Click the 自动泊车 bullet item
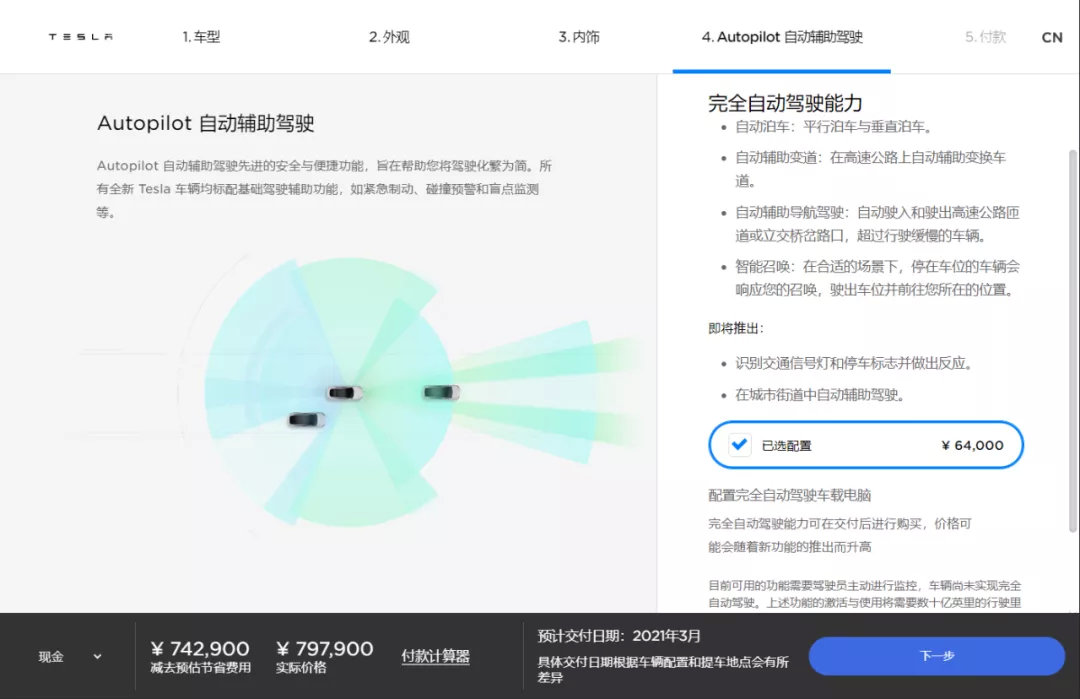 833,127
